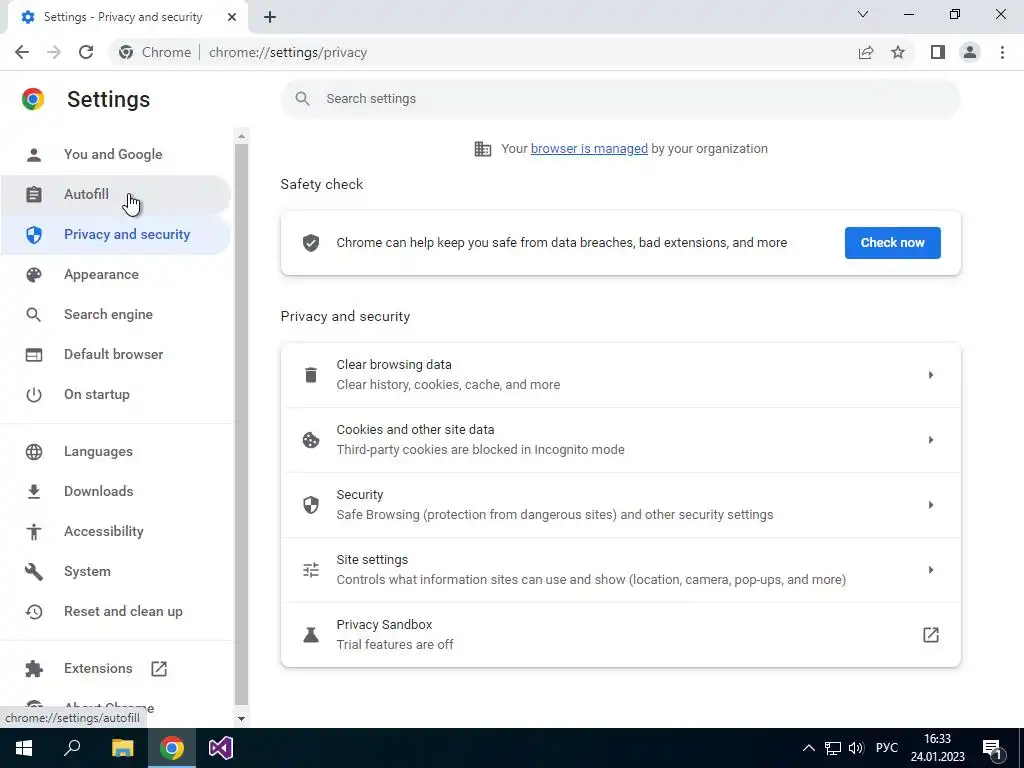Open Downloads settings

tap(116, 491)
